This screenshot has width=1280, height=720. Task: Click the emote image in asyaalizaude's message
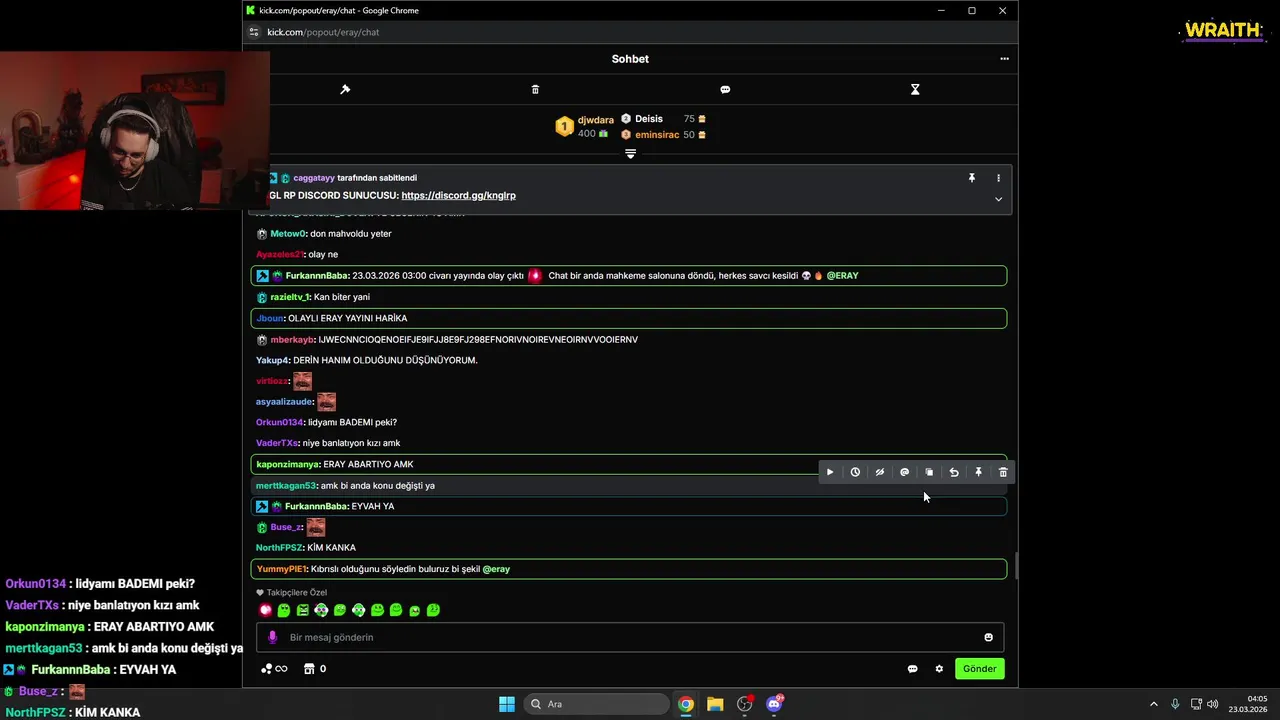(326, 402)
